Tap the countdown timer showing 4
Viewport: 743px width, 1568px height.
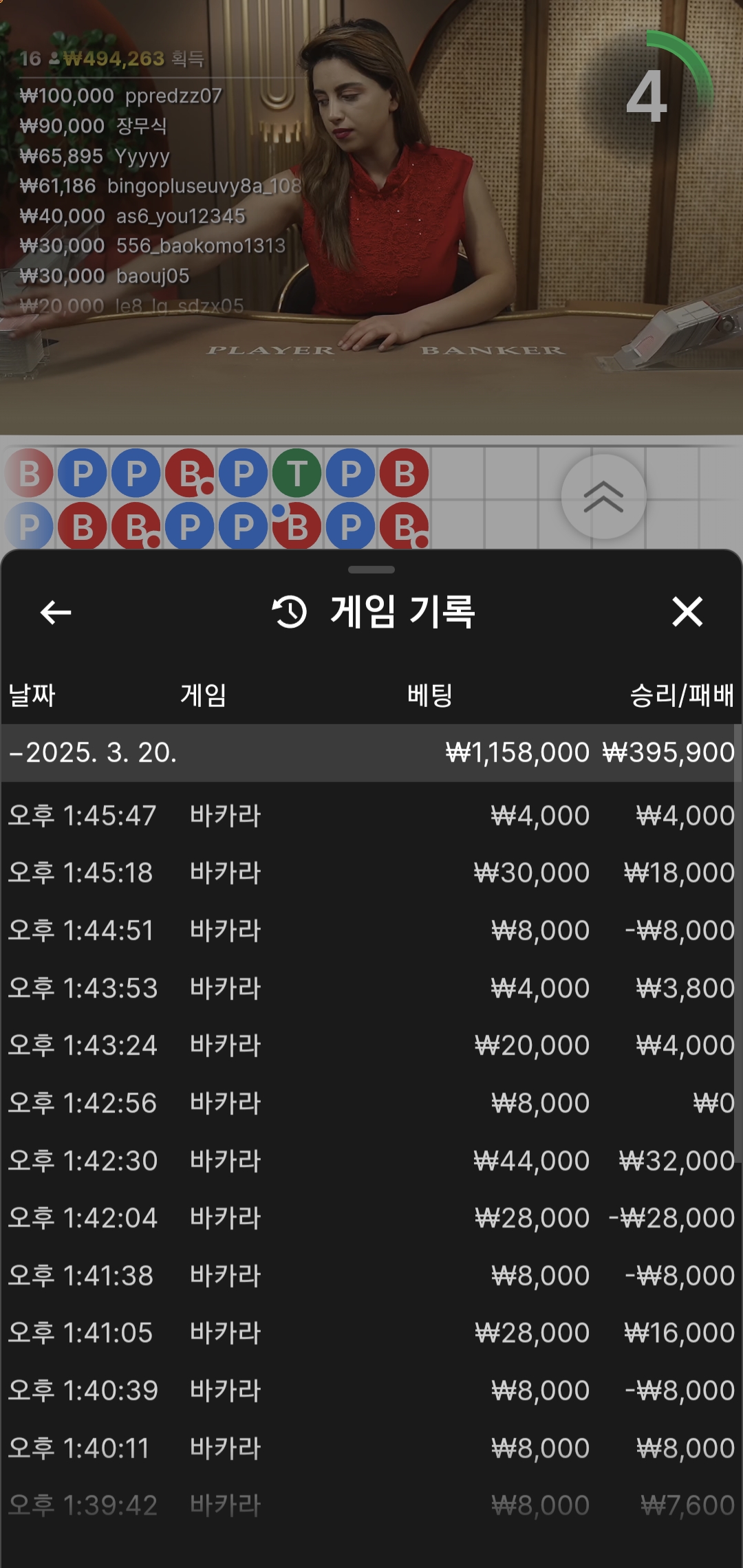(647, 96)
